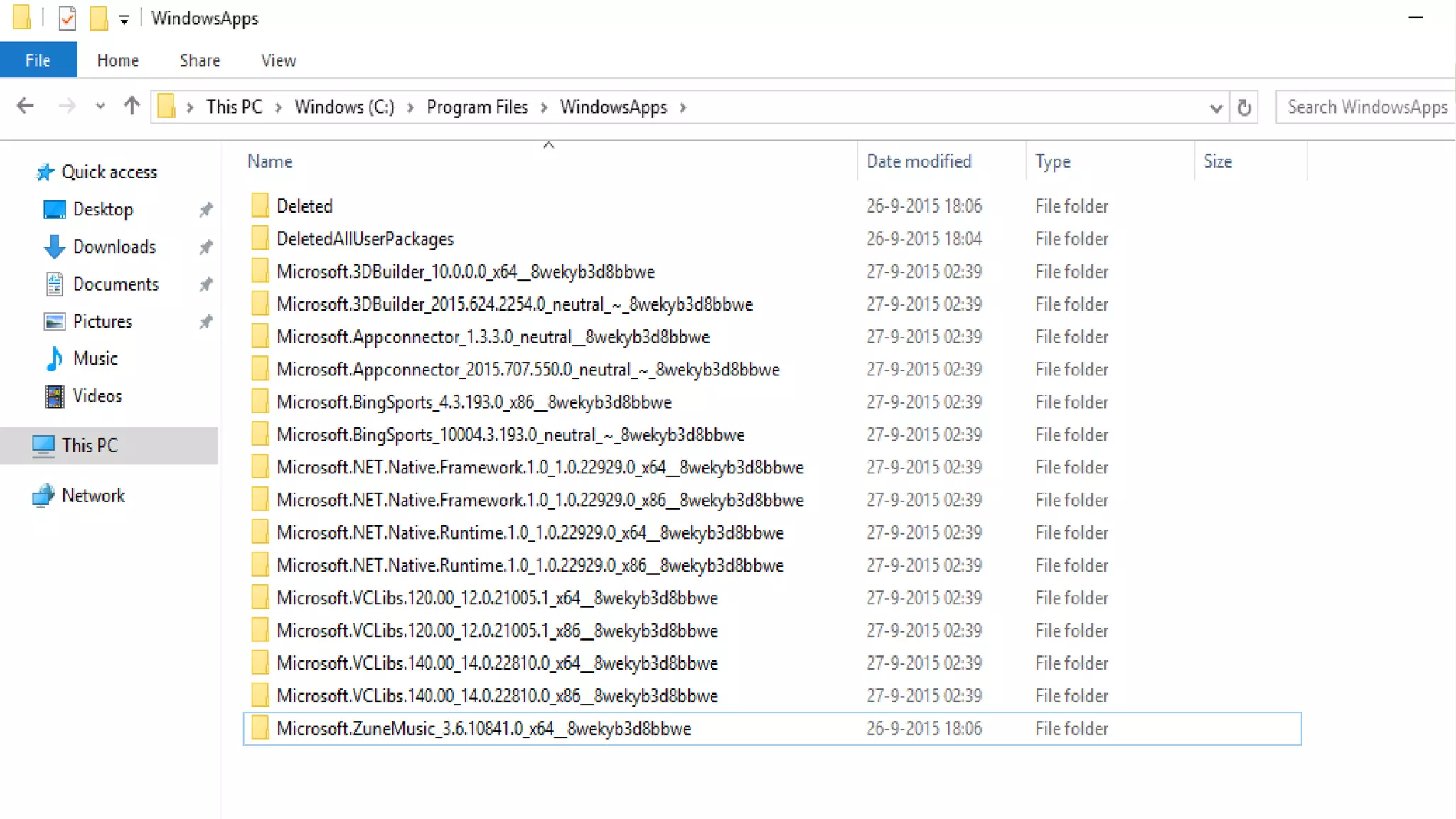1456x819 pixels.
Task: Select the NET.Native.Framework x86 folder
Action: pyautogui.click(x=772, y=500)
